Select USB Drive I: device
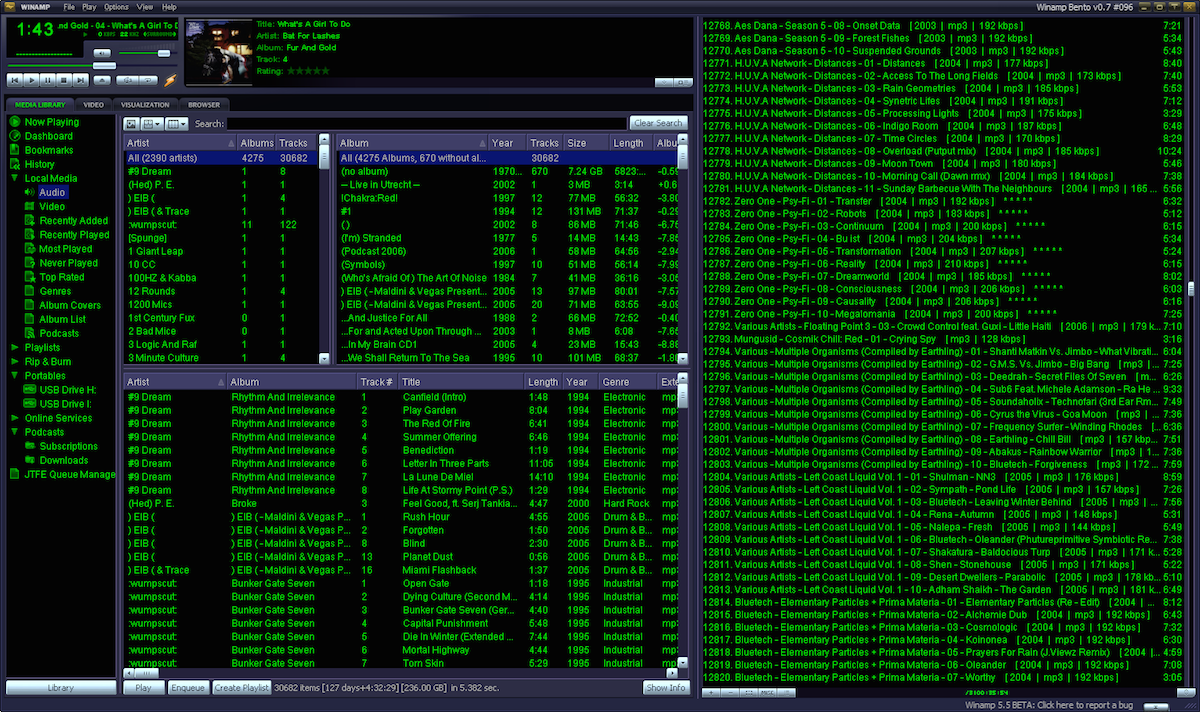The width and height of the screenshot is (1200, 712). click(x=67, y=403)
